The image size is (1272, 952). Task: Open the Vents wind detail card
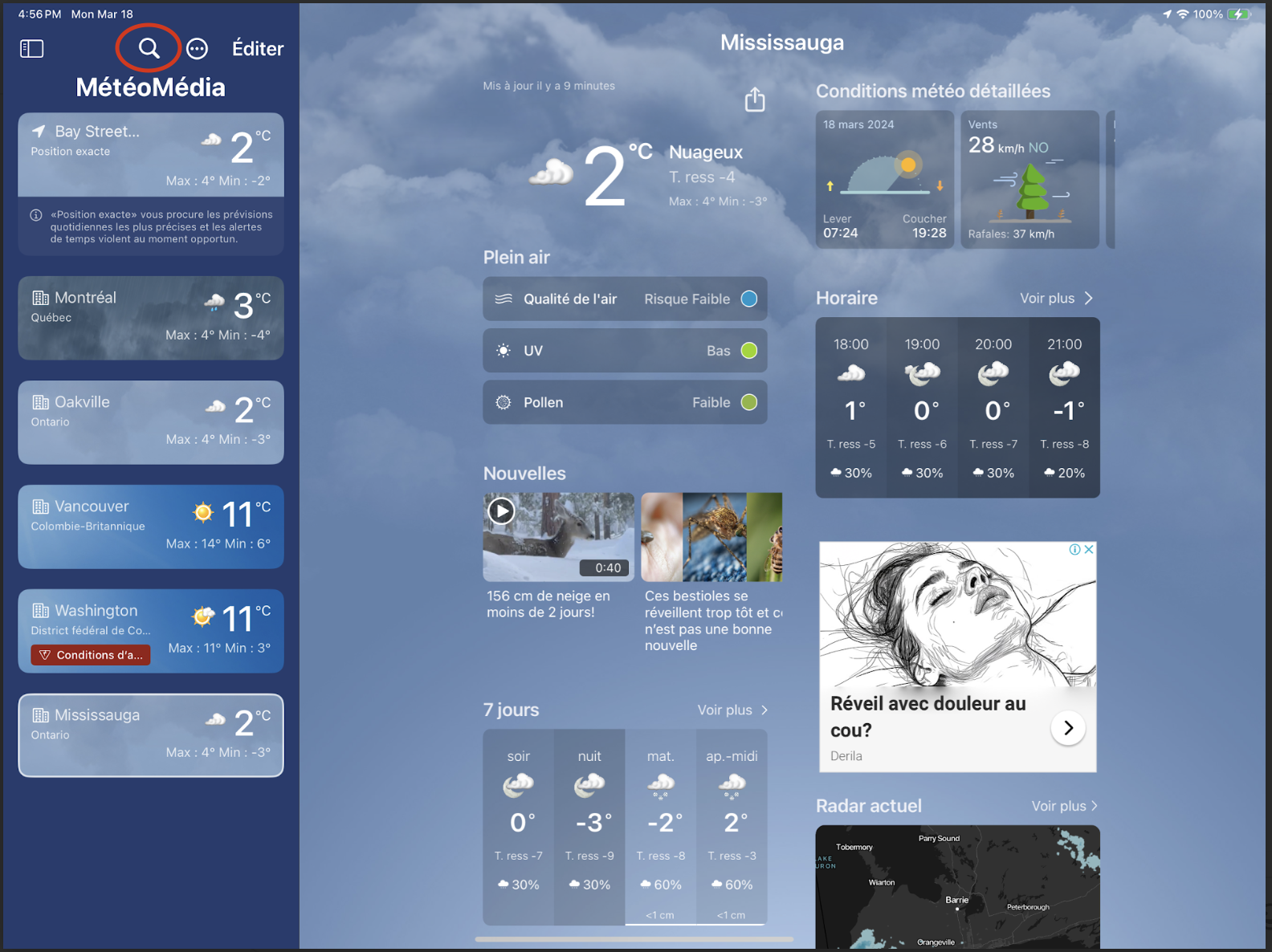[1030, 180]
